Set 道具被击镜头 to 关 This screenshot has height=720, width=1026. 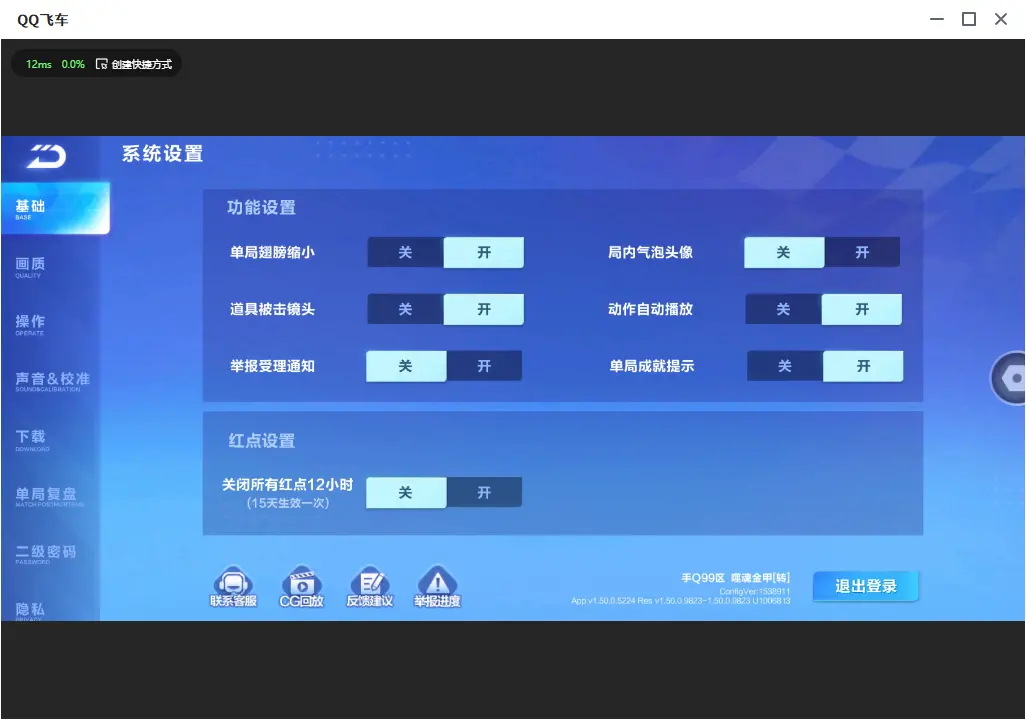(406, 310)
